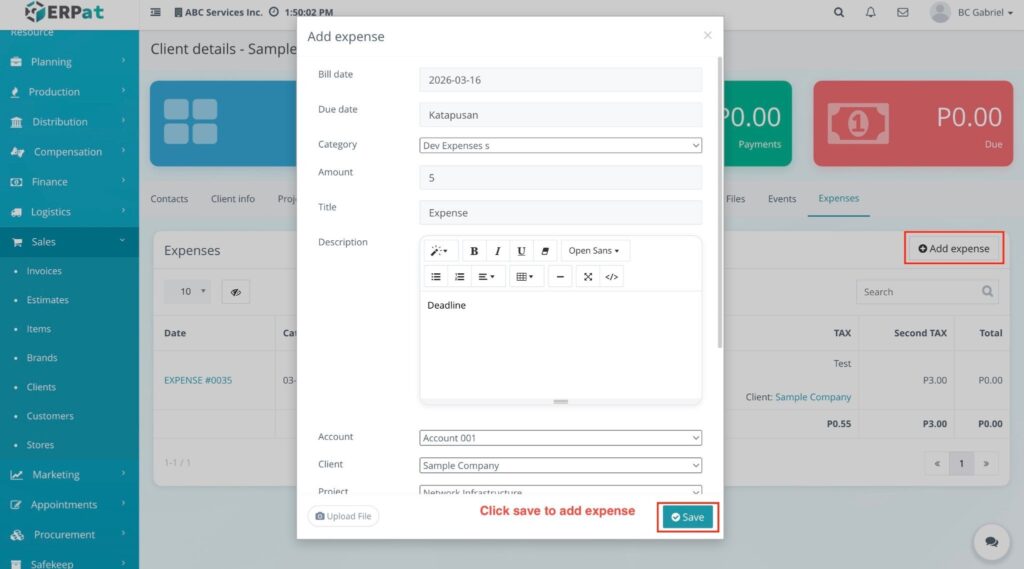Click the Bill date field
This screenshot has height=569, width=1024.
coord(560,80)
